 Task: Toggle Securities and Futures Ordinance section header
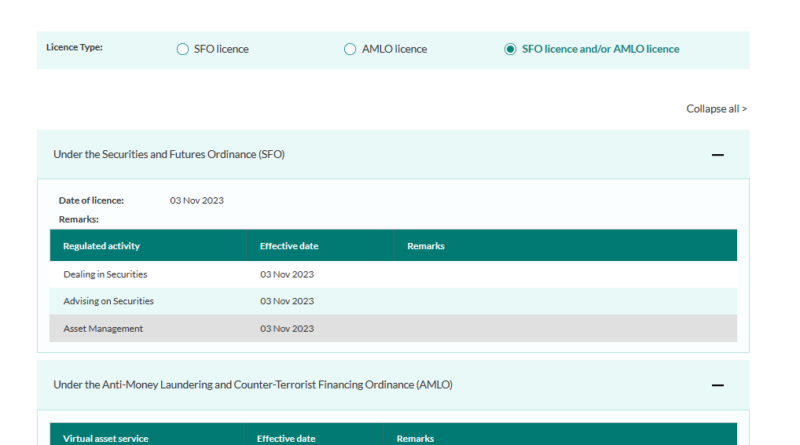coord(169,154)
